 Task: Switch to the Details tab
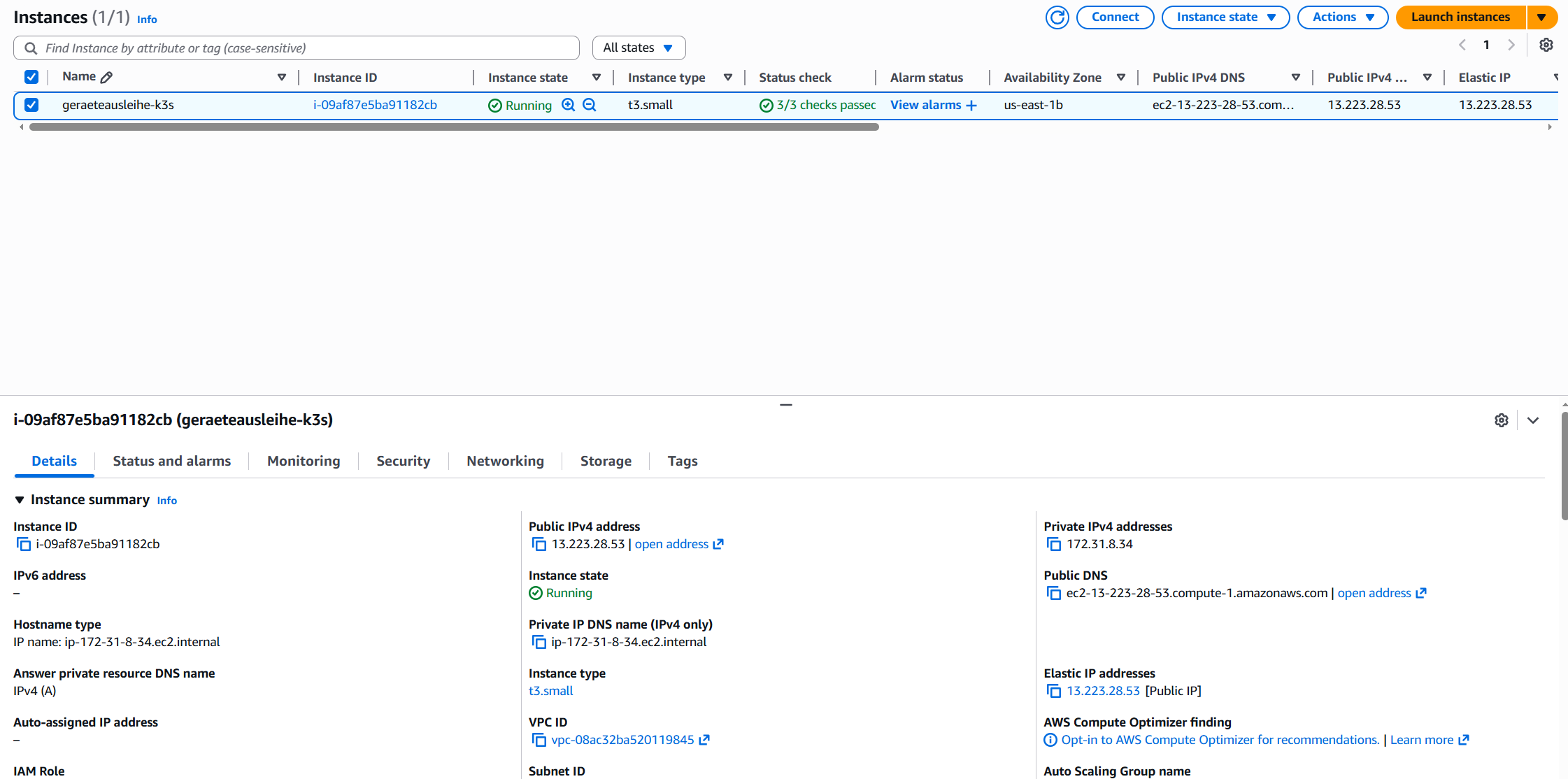55,461
